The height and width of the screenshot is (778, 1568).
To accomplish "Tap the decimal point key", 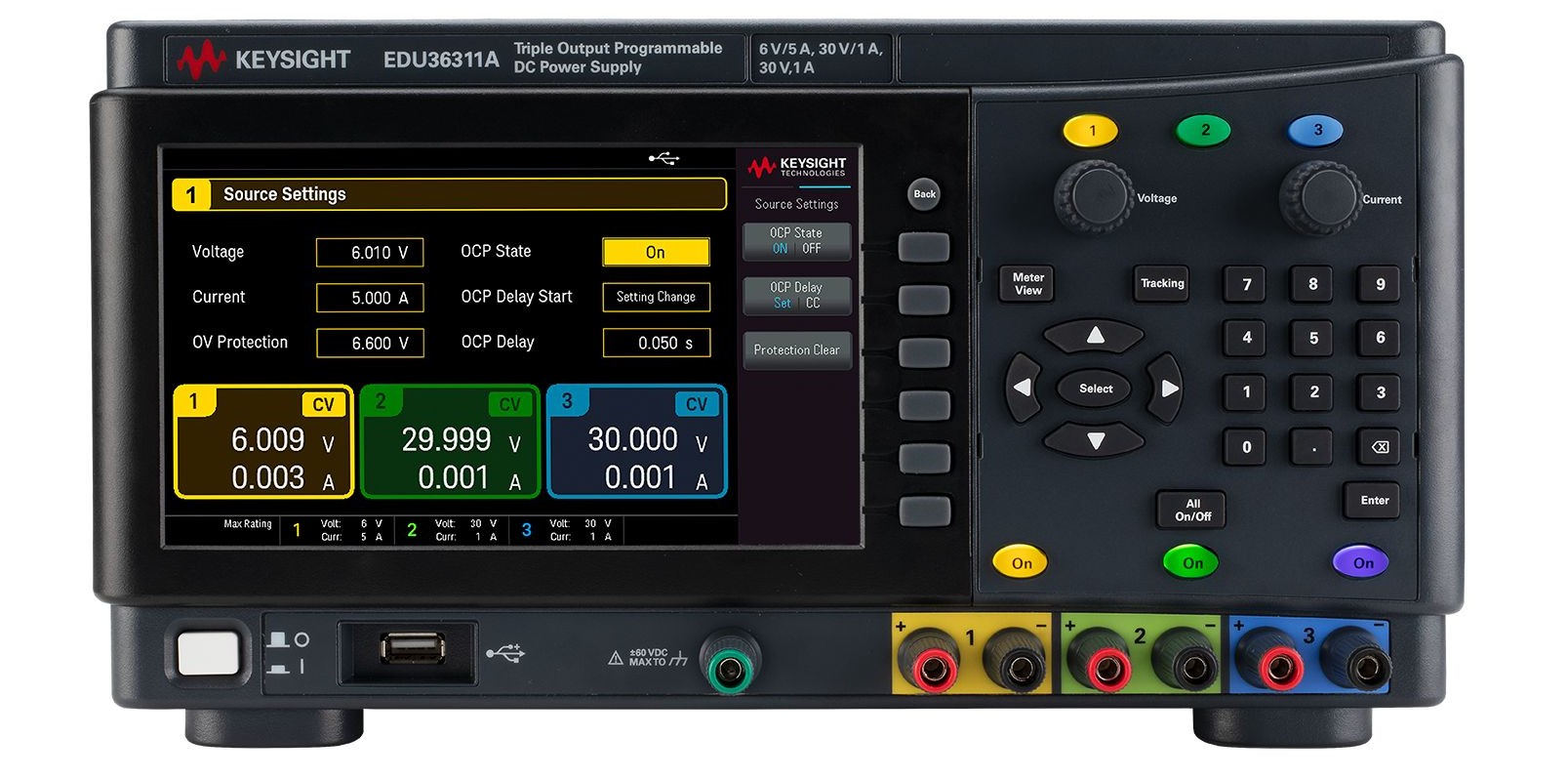I will (1312, 446).
